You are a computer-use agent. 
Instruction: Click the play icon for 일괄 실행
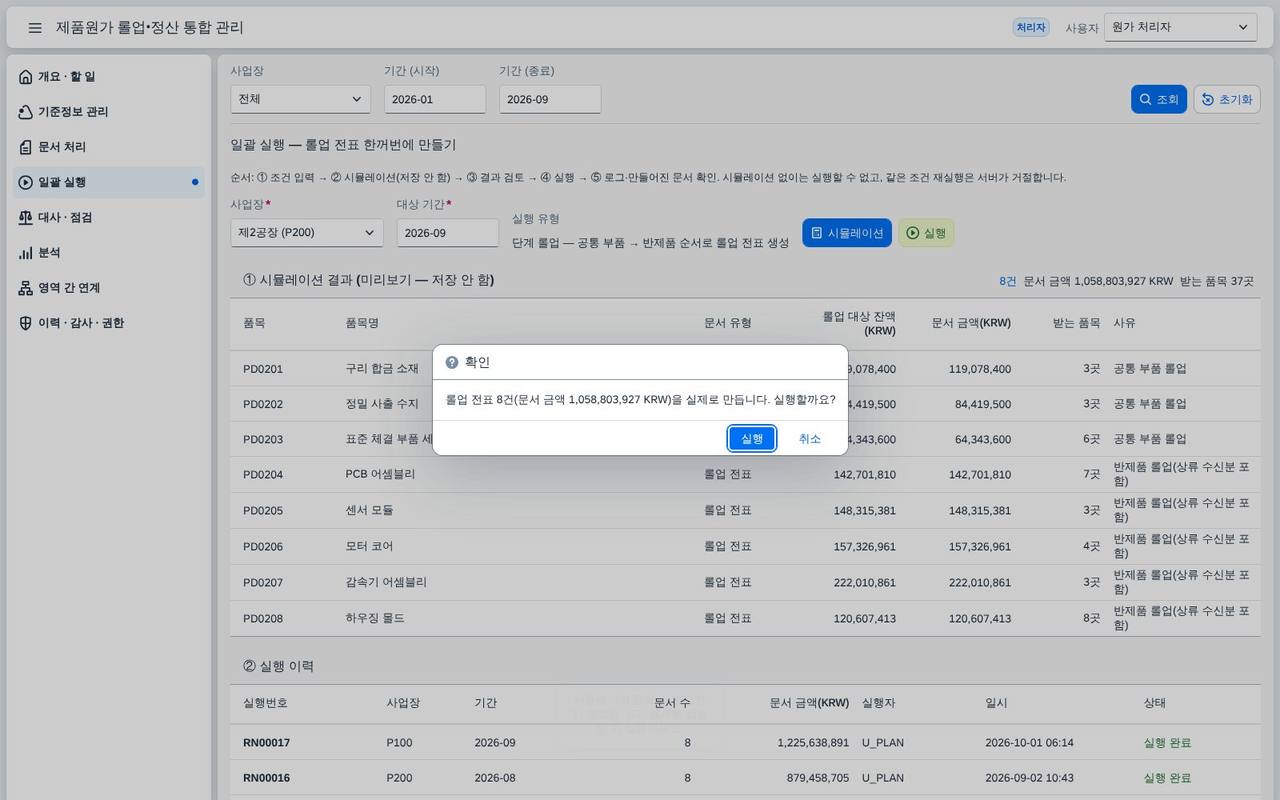[26, 182]
